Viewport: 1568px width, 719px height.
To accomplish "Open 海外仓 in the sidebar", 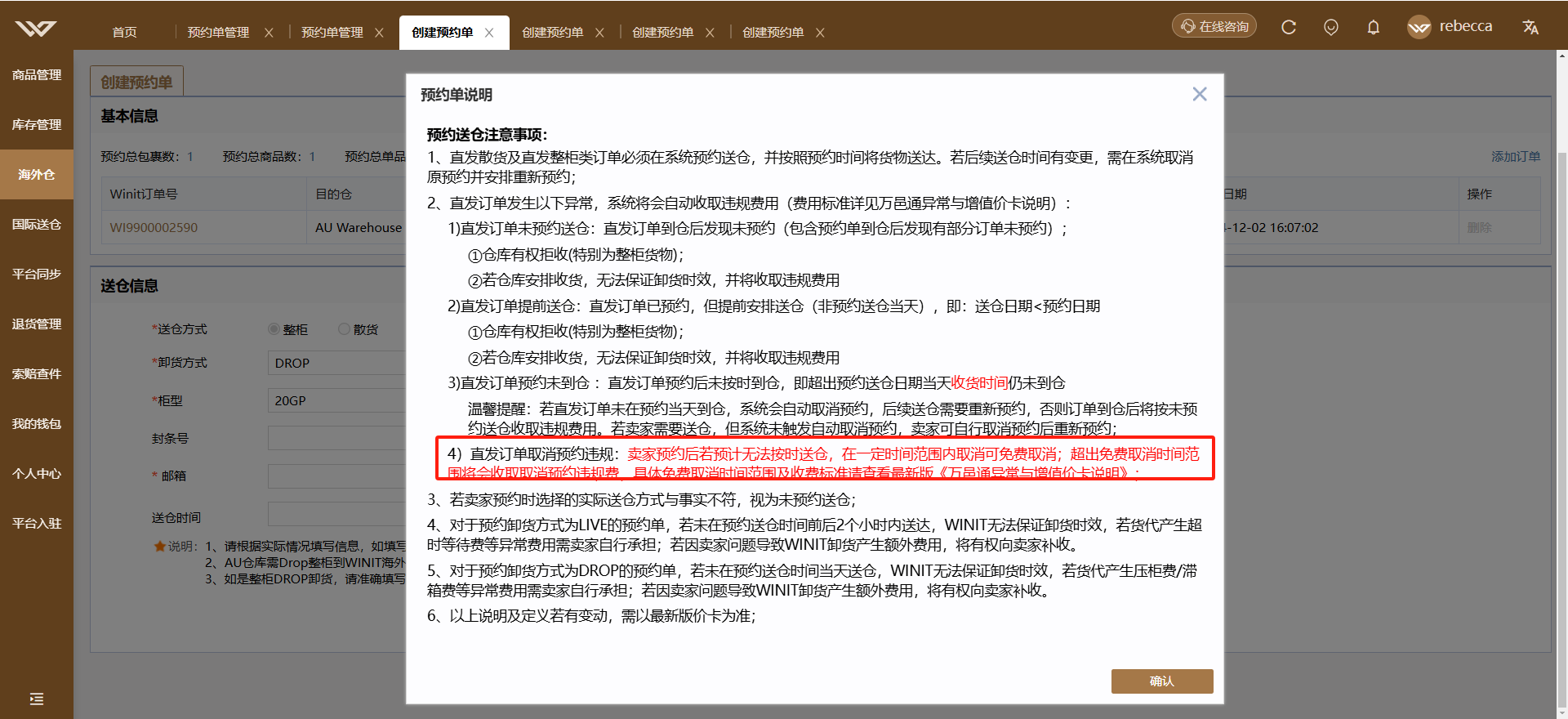I will tap(37, 174).
